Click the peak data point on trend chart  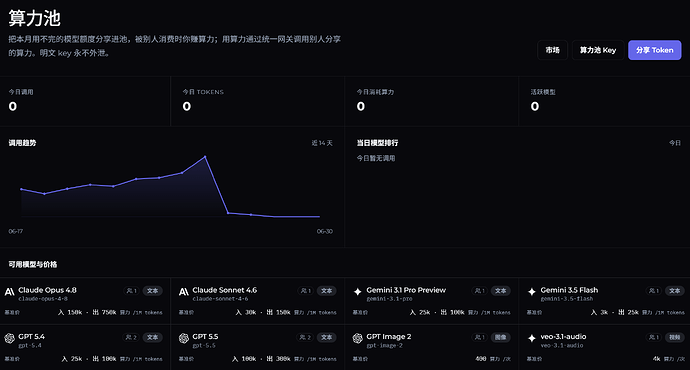click(205, 157)
